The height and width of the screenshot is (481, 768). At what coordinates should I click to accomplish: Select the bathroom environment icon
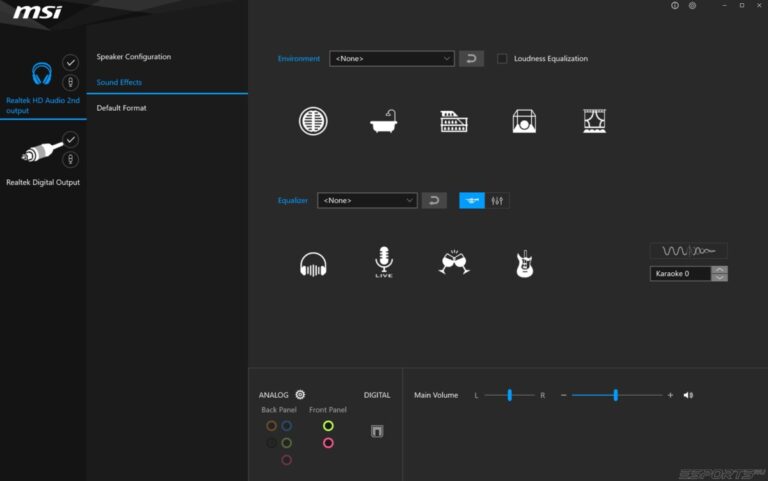[x=384, y=122]
